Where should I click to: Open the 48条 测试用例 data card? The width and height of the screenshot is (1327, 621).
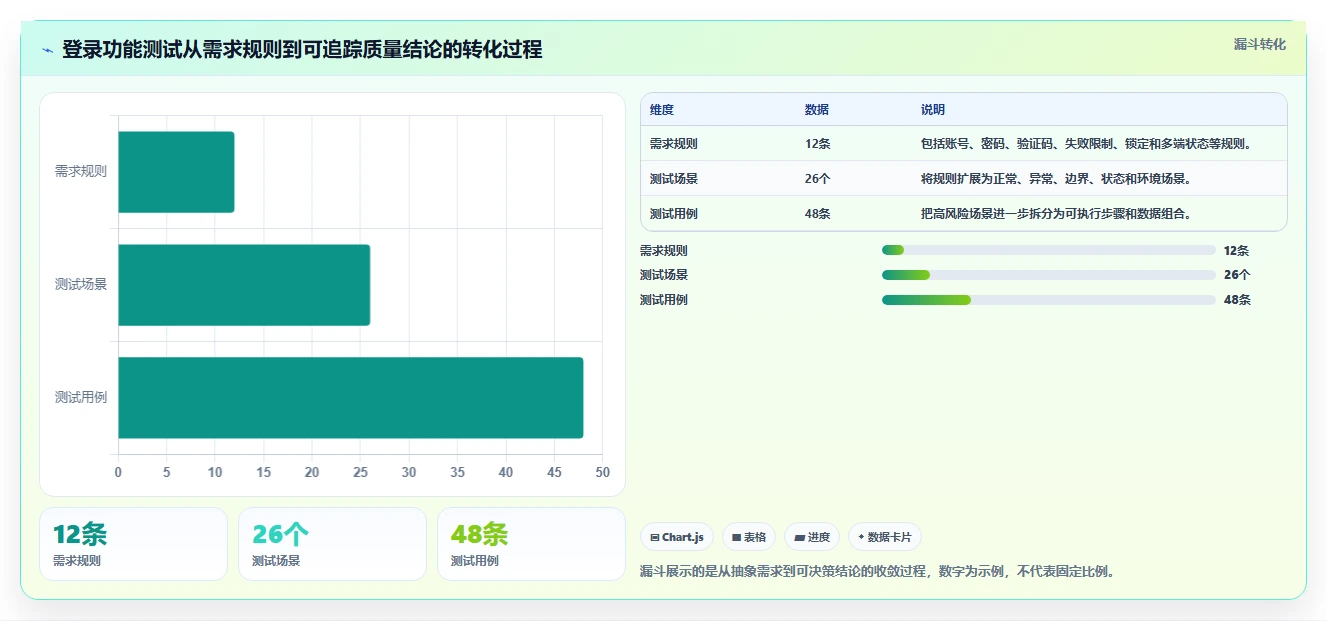[x=531, y=544]
